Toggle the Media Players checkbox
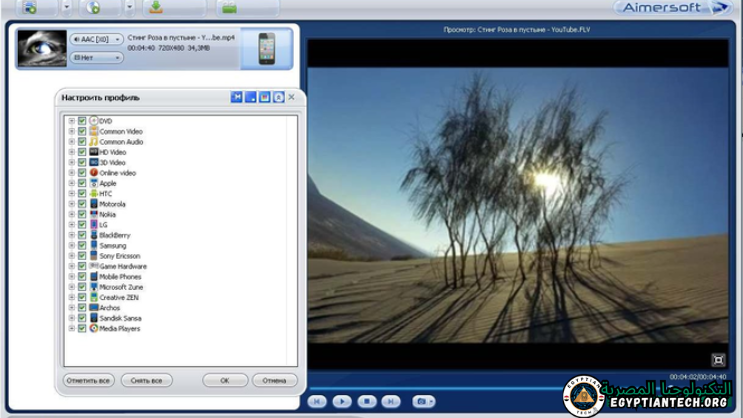The height and width of the screenshot is (418, 743). (x=82, y=328)
